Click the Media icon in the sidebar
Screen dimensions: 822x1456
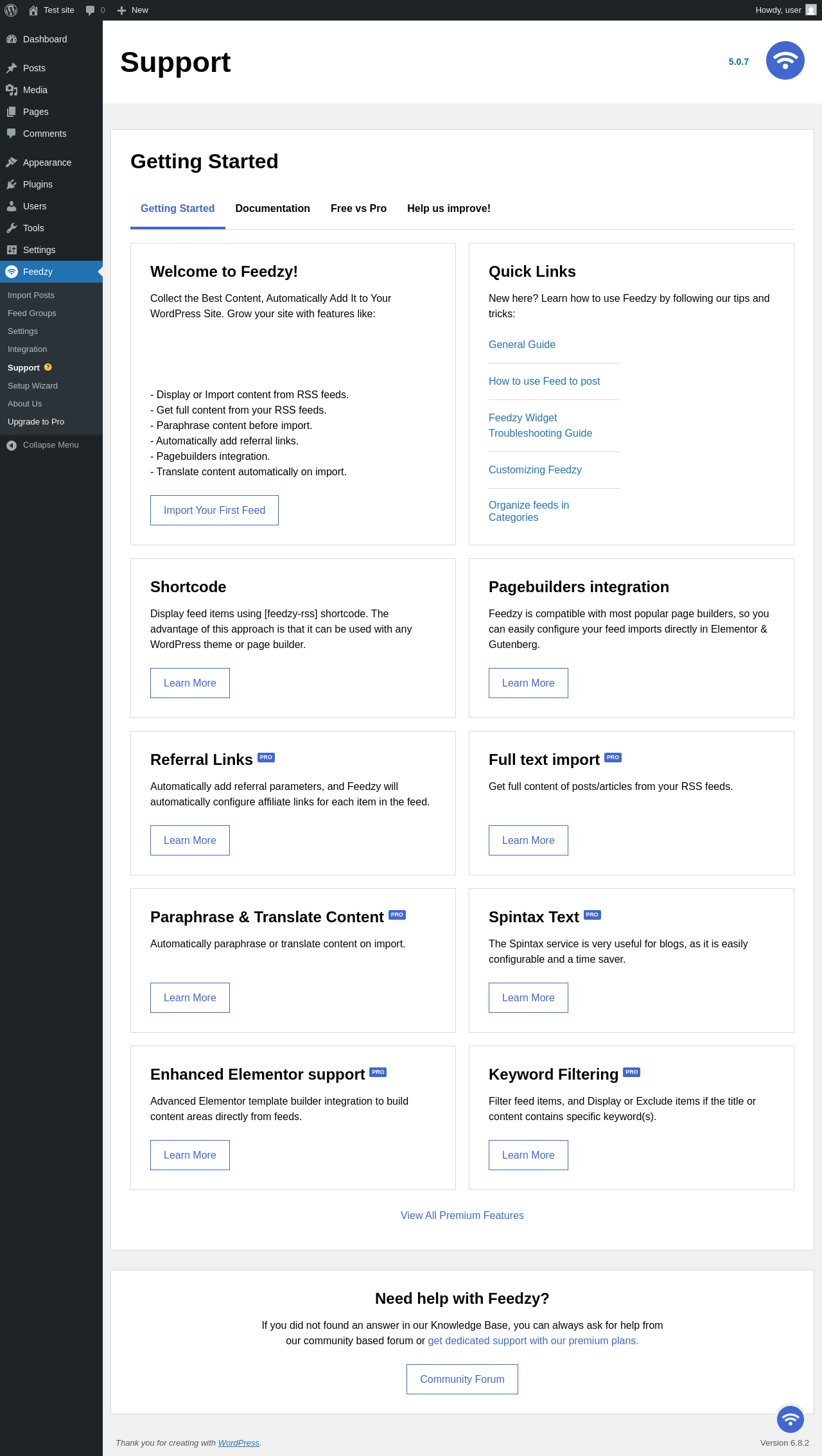(x=12, y=90)
